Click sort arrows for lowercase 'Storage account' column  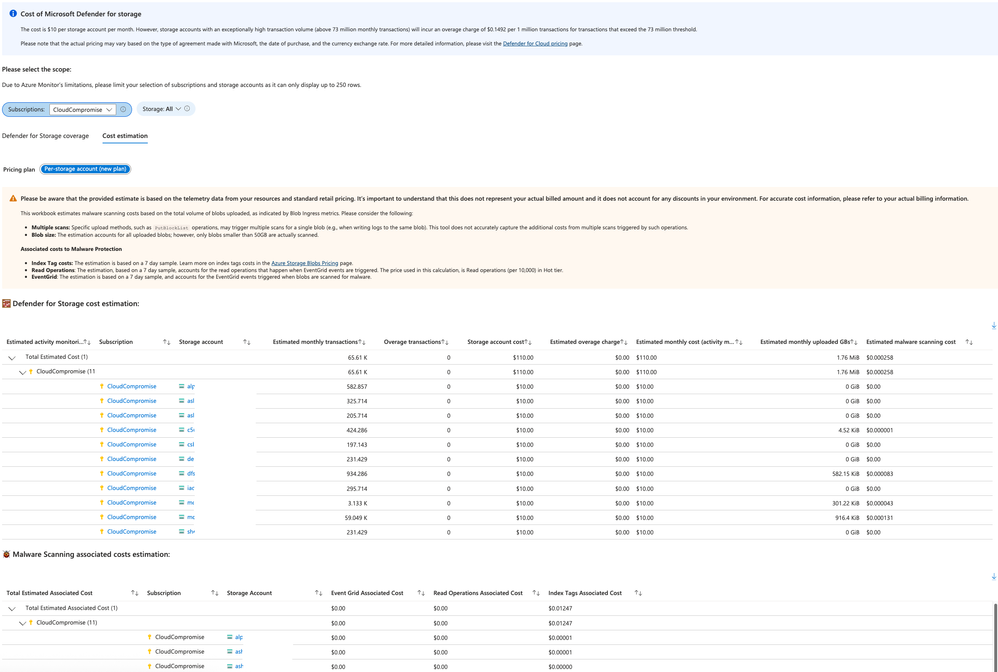(246, 342)
